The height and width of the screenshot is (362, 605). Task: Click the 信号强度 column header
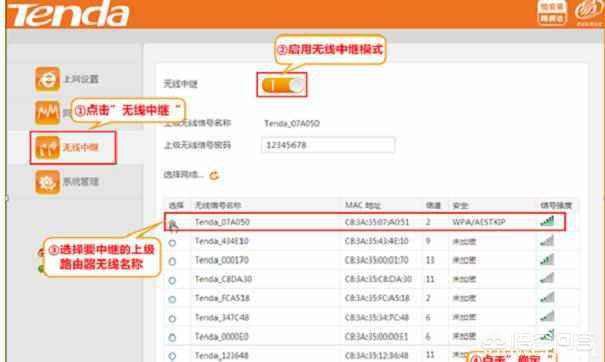(x=556, y=205)
